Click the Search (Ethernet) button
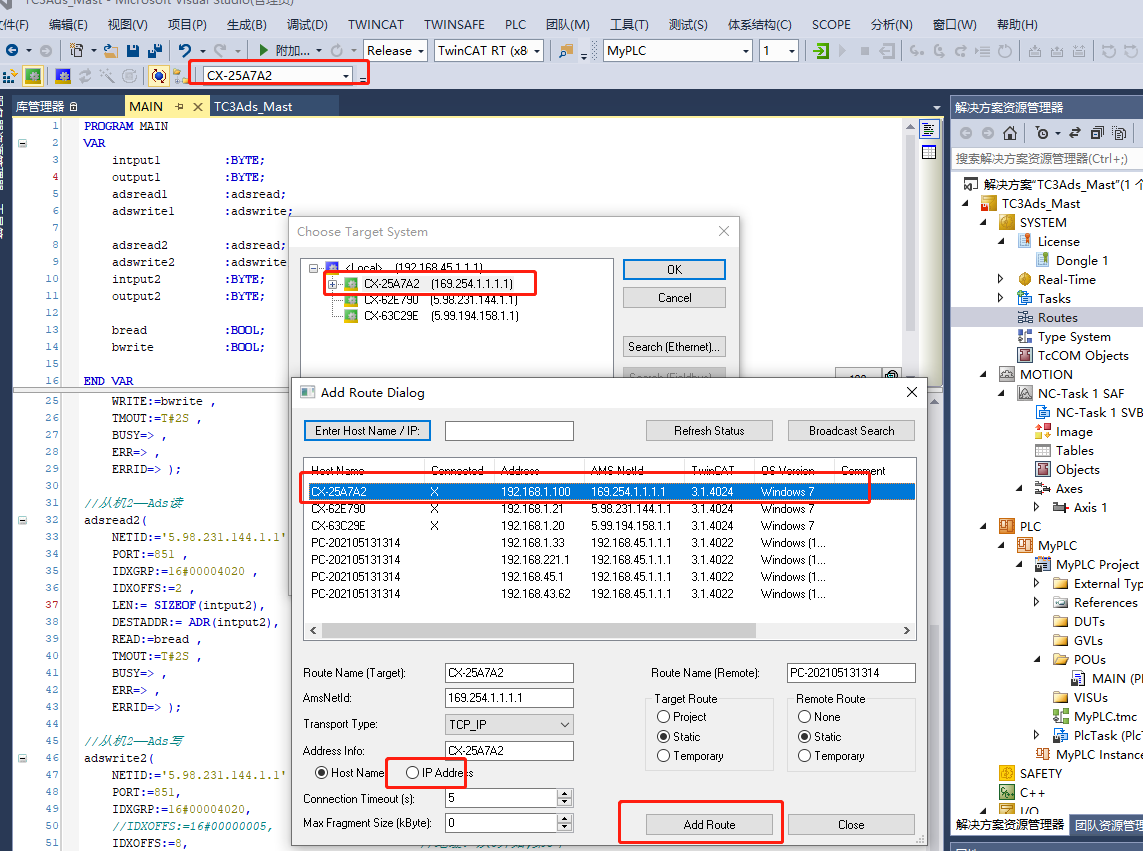Screen dimensions: 1143x851 pyautogui.click(x=674, y=346)
